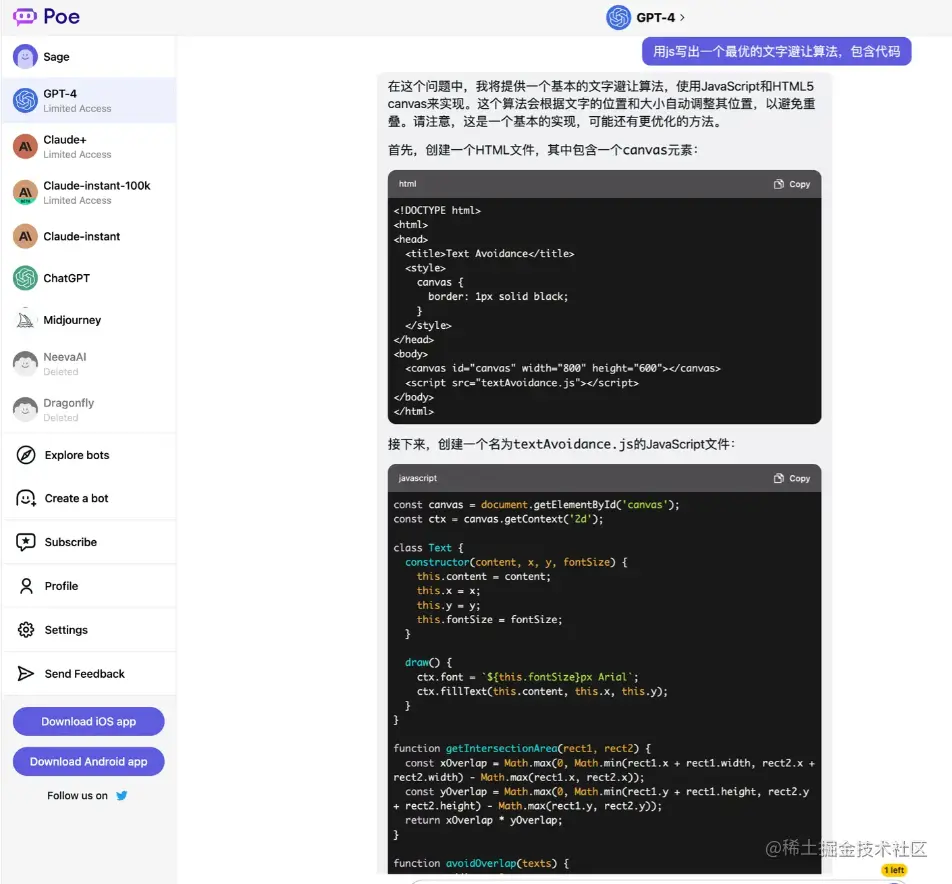The height and width of the screenshot is (884, 952).
Task: Click the 'javascript' code language label
Action: pos(418,478)
